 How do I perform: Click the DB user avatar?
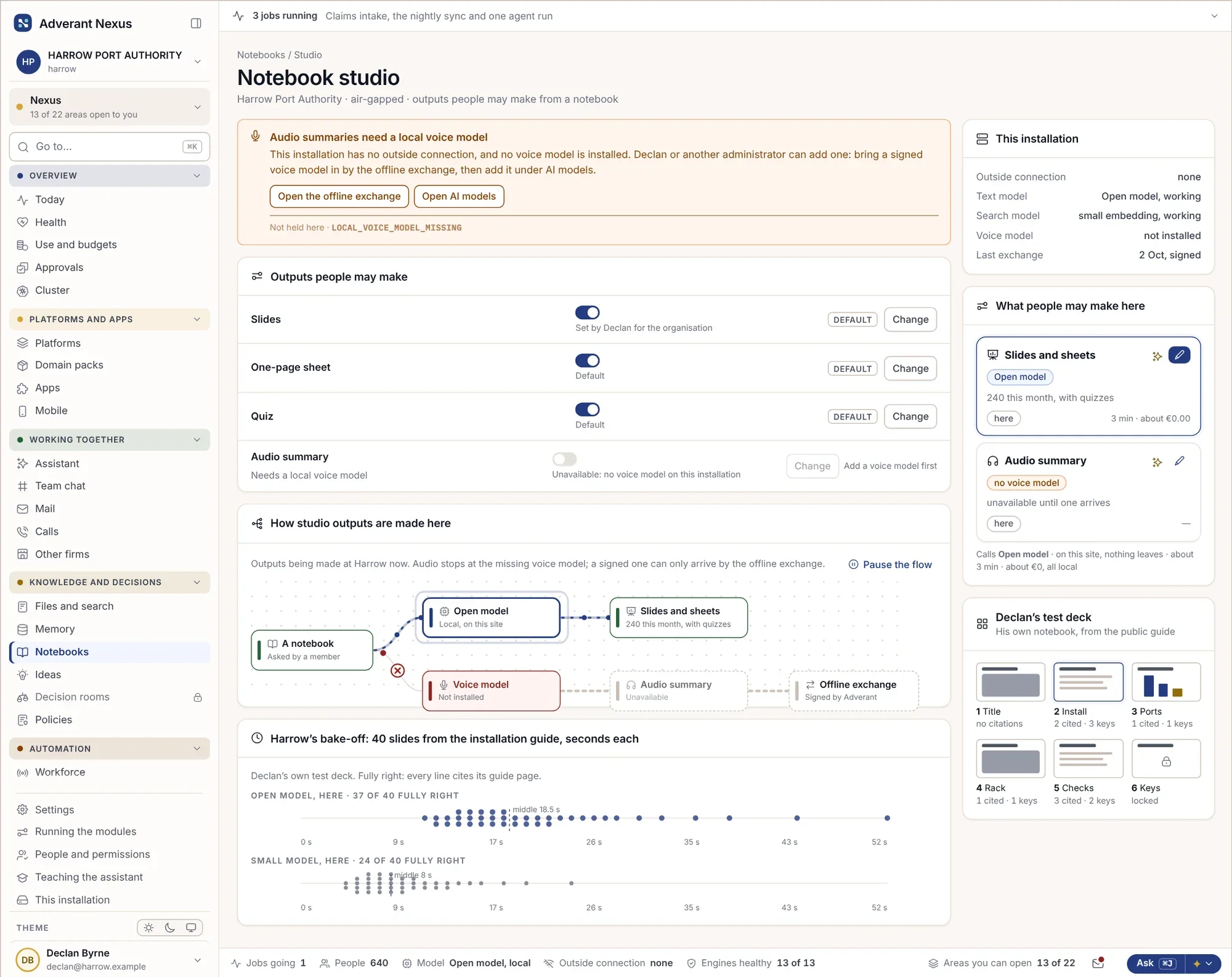[x=28, y=960]
